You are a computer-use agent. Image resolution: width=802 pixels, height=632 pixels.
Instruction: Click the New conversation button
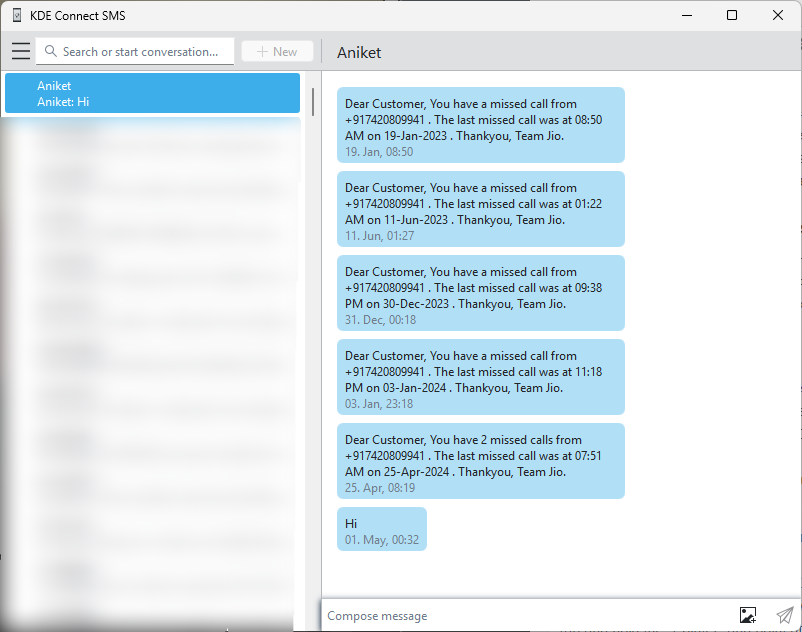tap(277, 52)
